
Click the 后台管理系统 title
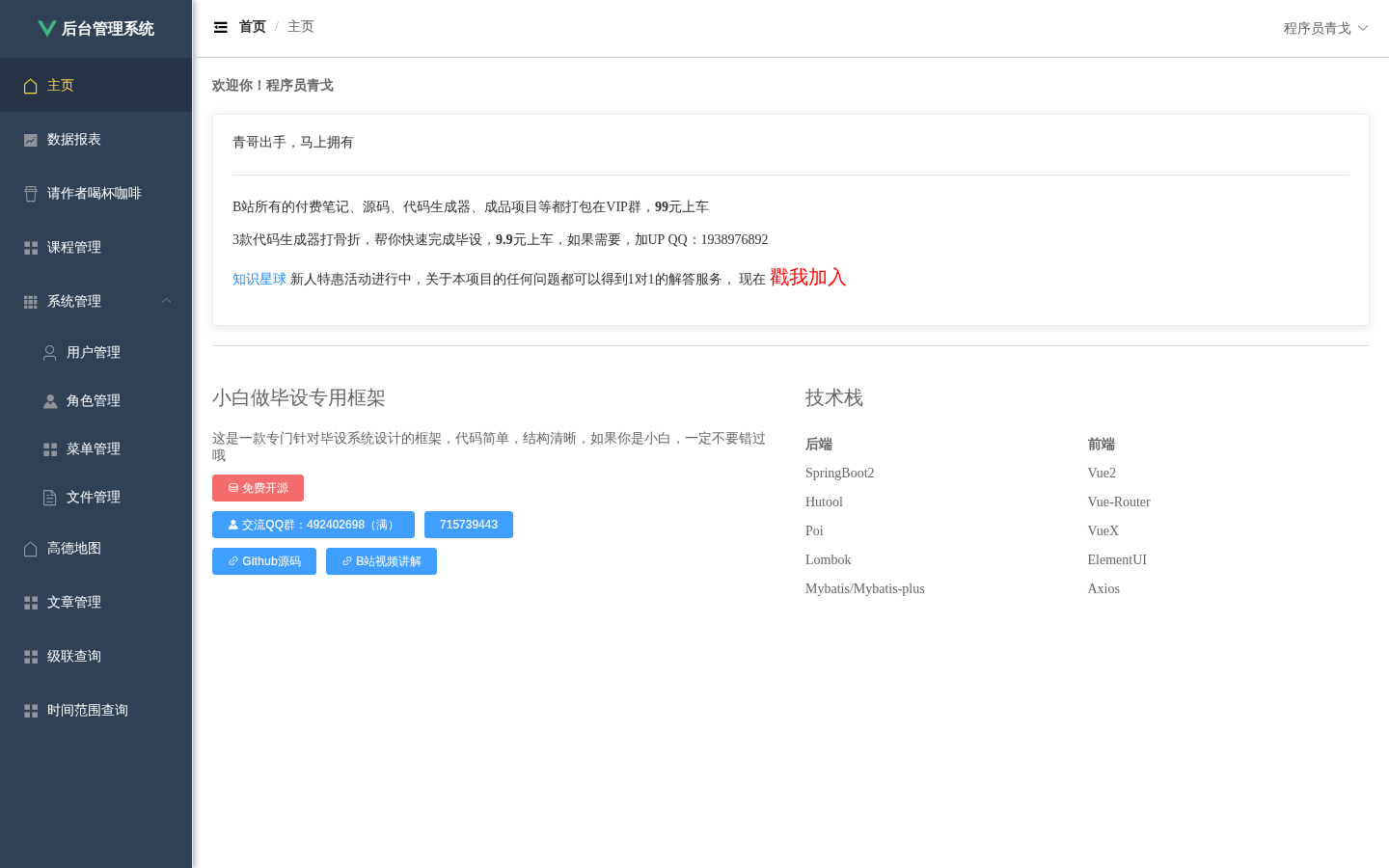[108, 29]
